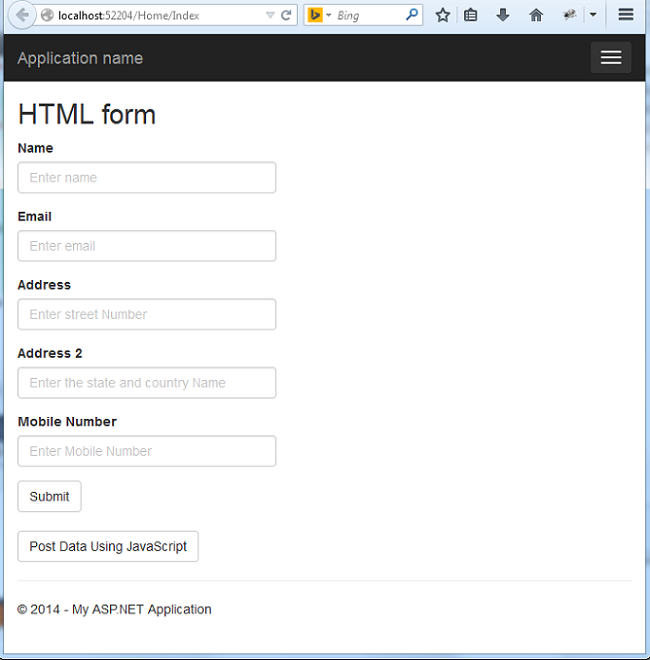Screen dimensions: 650x660
Task: Click the magnifier icon in the Bing search box
Action: 412,16
